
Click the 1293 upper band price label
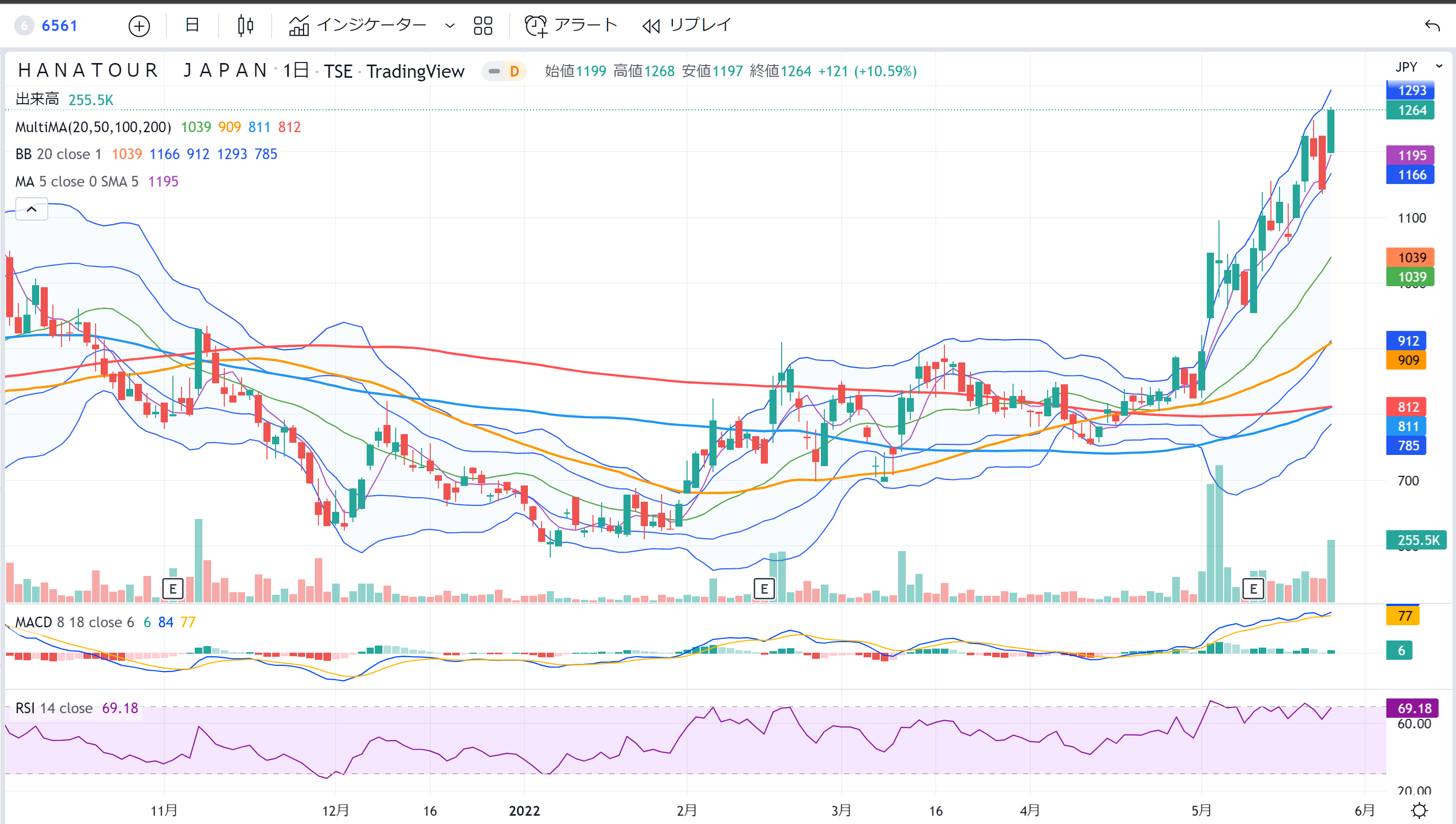point(1410,90)
